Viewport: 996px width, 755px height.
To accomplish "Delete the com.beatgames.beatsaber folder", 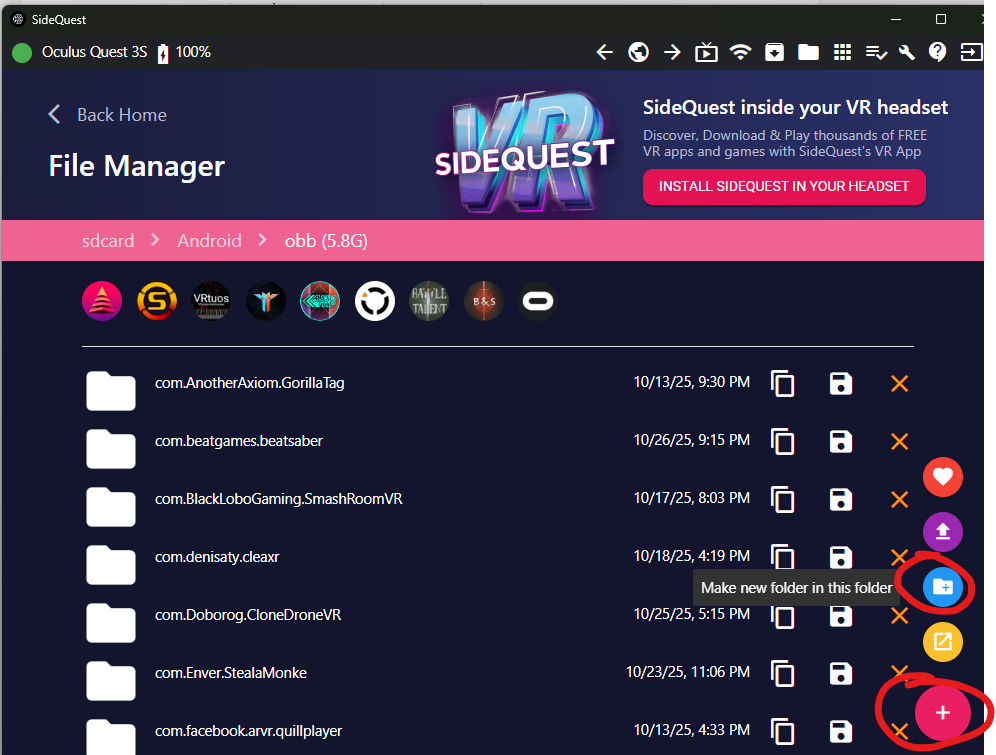I will (899, 441).
